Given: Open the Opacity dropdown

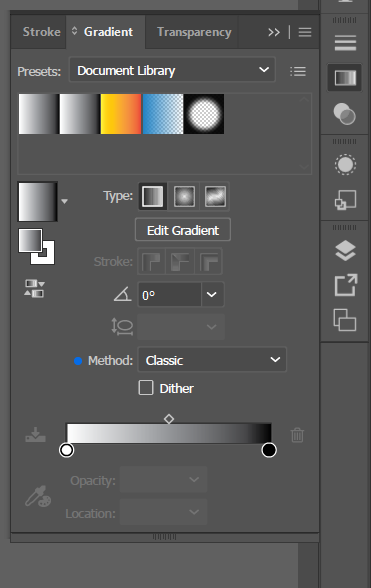Looking at the screenshot, I should 164,480.
